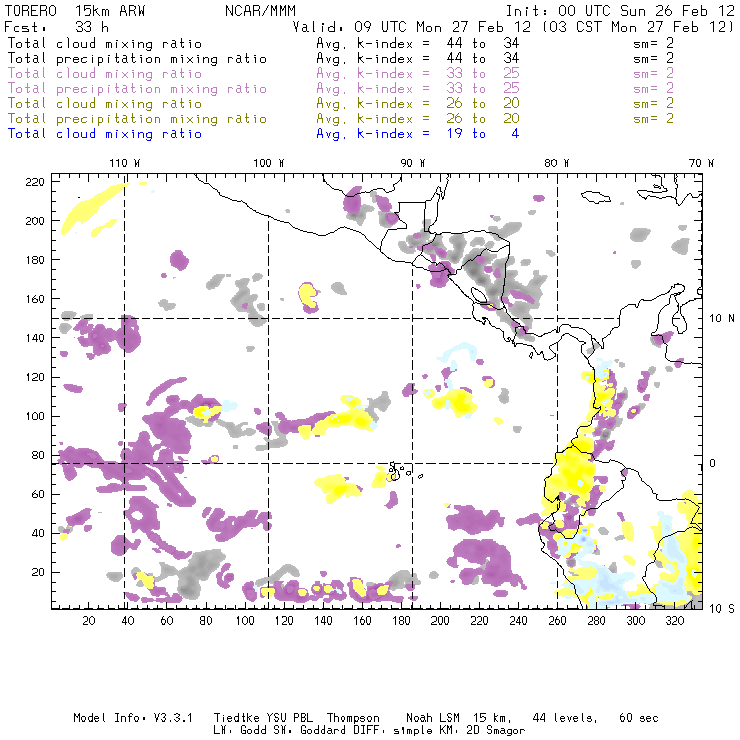This screenshot has height=740, width=740.
Task: Click the 'Valid: 09 UTC Mon 27 Feb 12' text
Action: click(411, 27)
